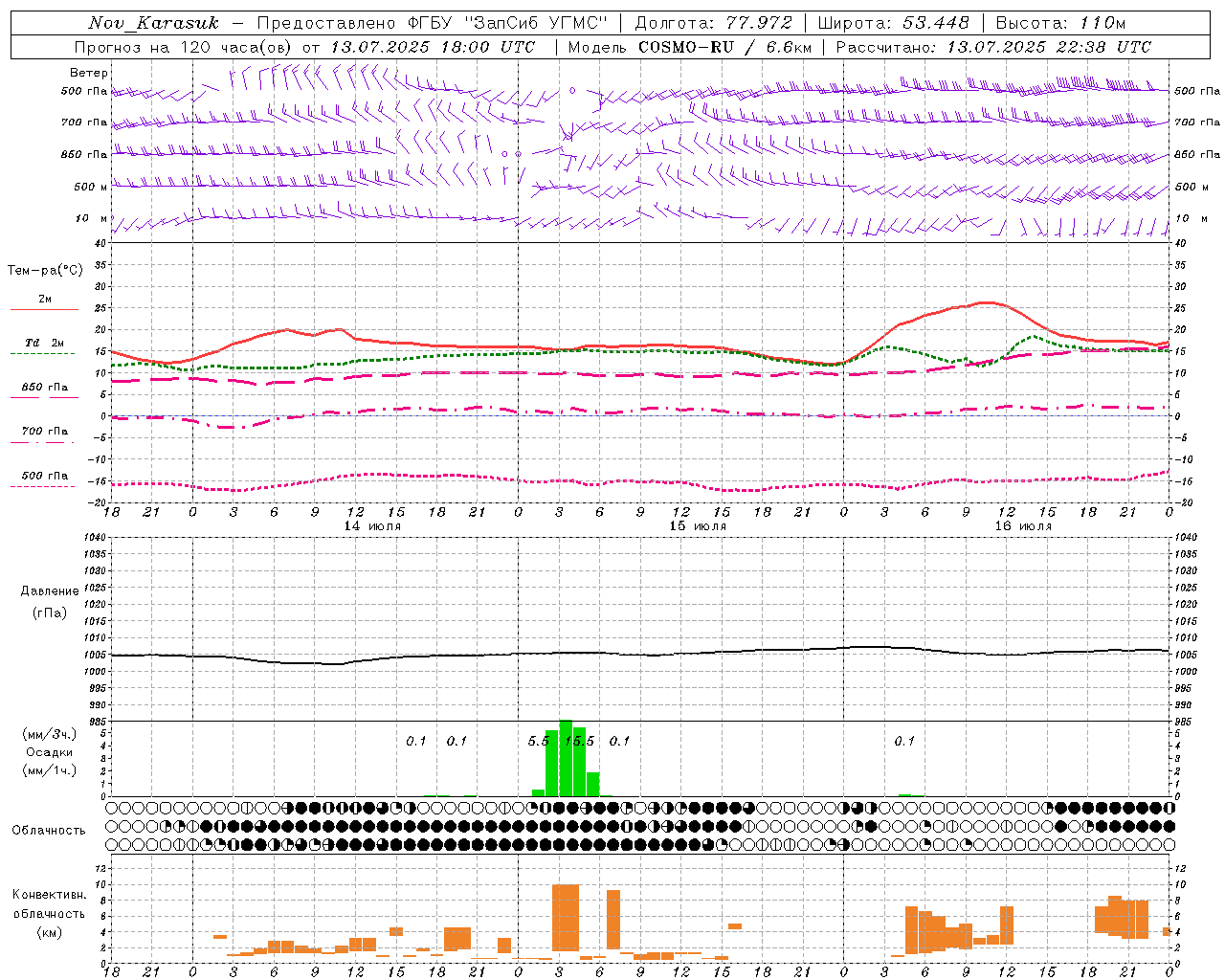Click the '700 гПа' temperature legend entry
Viewport: 1225px width, 980px height.
(x=44, y=432)
